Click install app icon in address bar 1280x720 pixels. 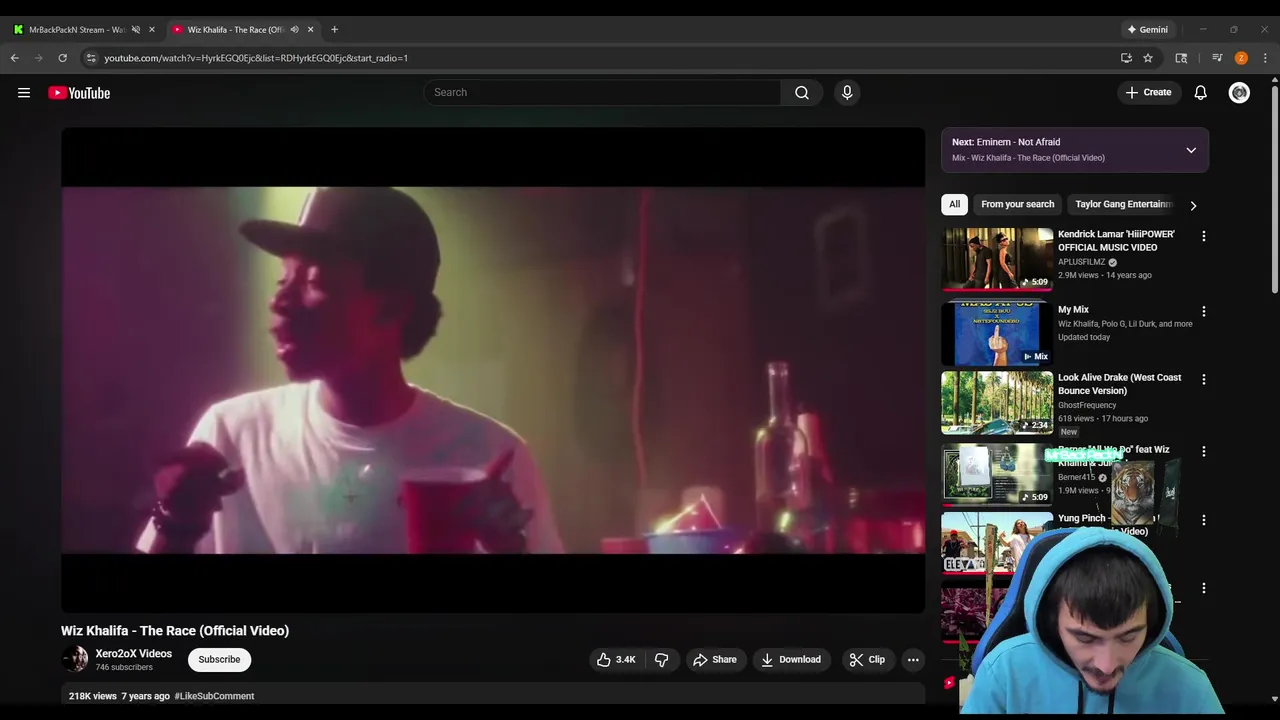(1126, 58)
